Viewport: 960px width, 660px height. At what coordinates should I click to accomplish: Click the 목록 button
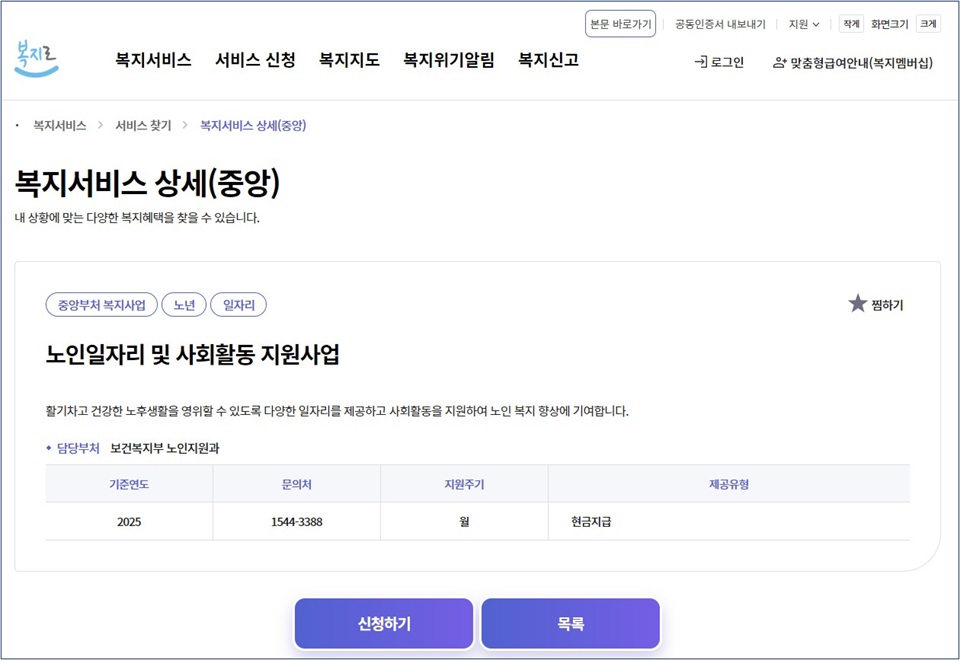(570, 623)
